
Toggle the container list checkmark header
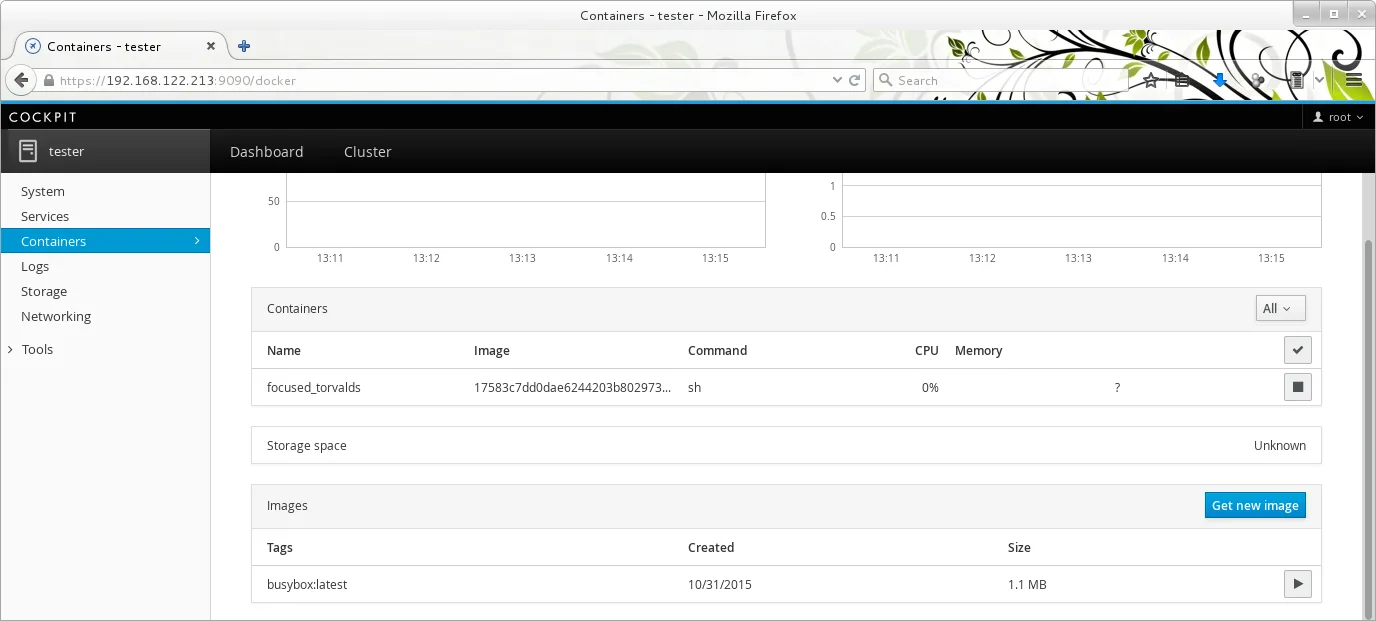click(1297, 350)
